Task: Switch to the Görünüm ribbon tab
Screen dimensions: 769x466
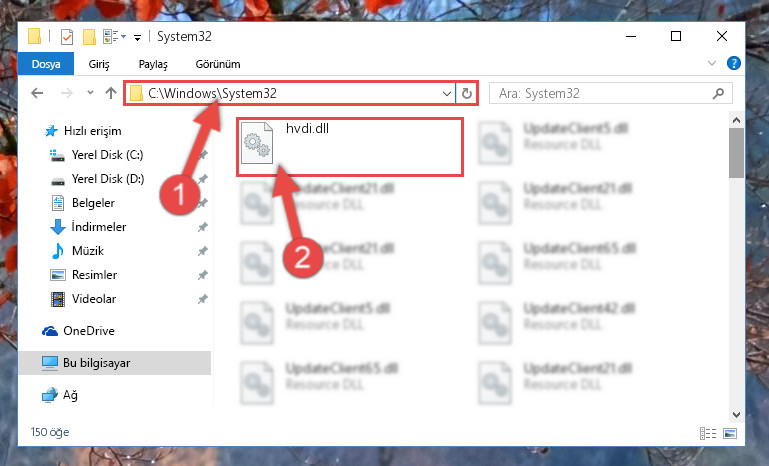Action: pyautogui.click(x=218, y=64)
